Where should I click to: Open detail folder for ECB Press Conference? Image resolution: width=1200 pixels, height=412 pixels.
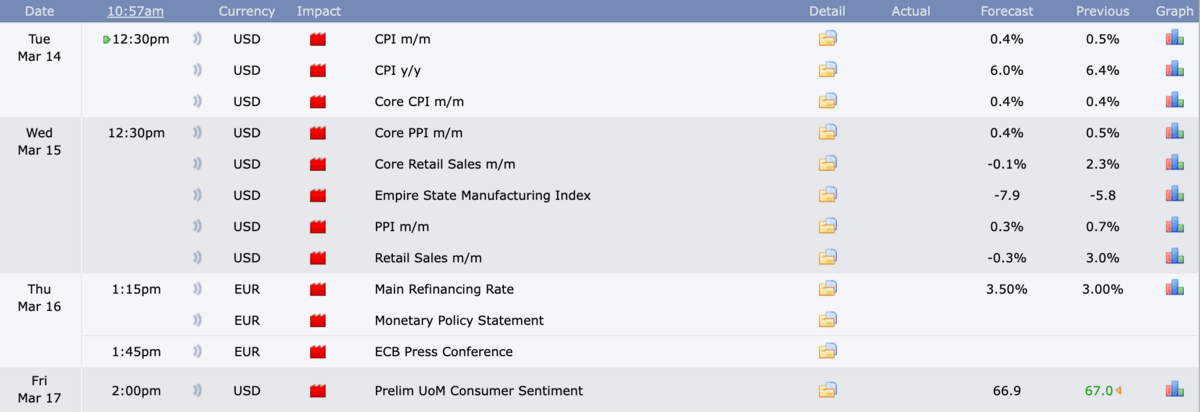point(827,352)
